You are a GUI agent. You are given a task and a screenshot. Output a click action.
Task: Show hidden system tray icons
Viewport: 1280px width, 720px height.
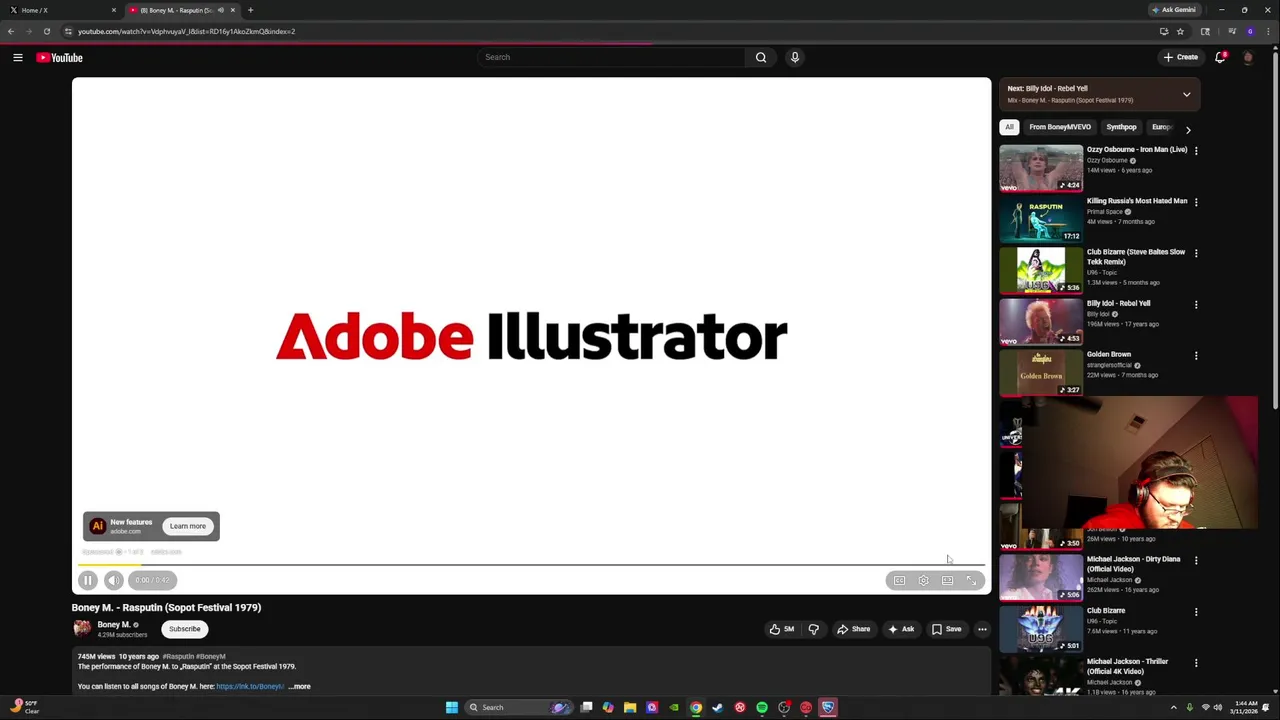click(x=1174, y=707)
